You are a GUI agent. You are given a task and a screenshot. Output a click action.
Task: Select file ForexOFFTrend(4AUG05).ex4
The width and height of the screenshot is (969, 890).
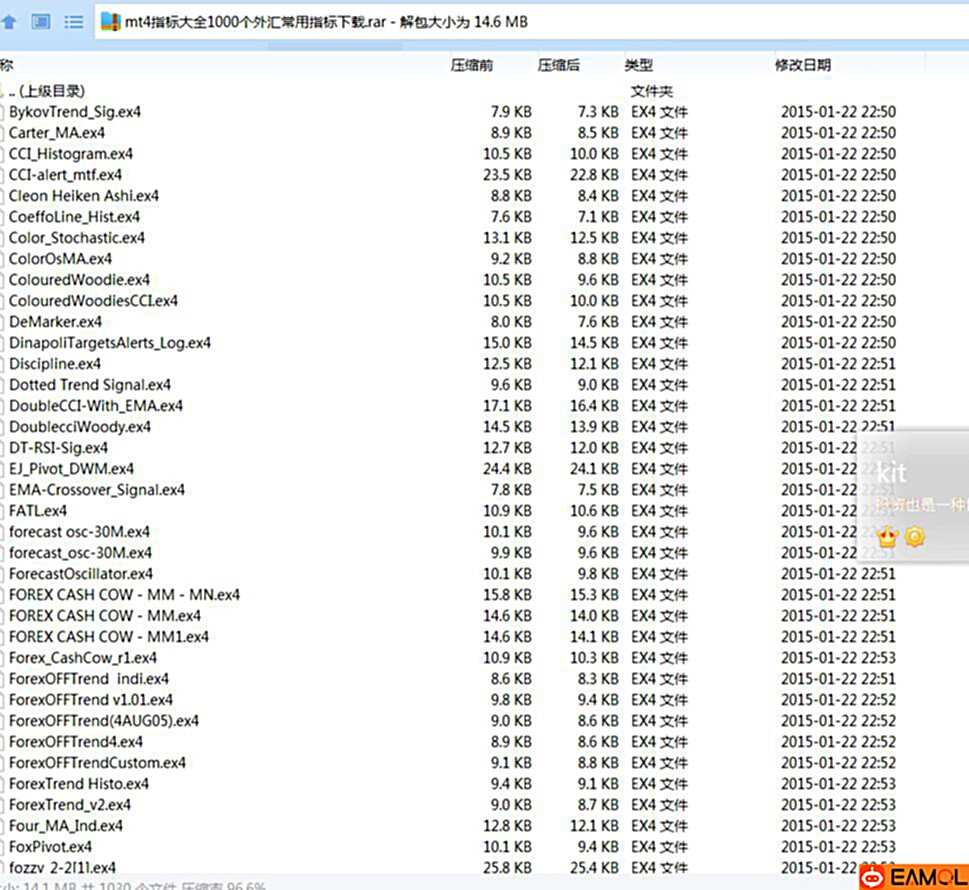[x=104, y=721]
